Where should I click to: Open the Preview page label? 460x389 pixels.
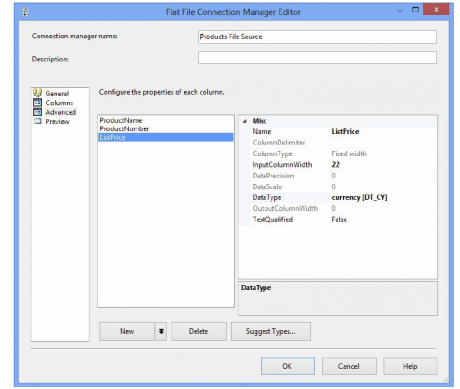tap(57, 122)
